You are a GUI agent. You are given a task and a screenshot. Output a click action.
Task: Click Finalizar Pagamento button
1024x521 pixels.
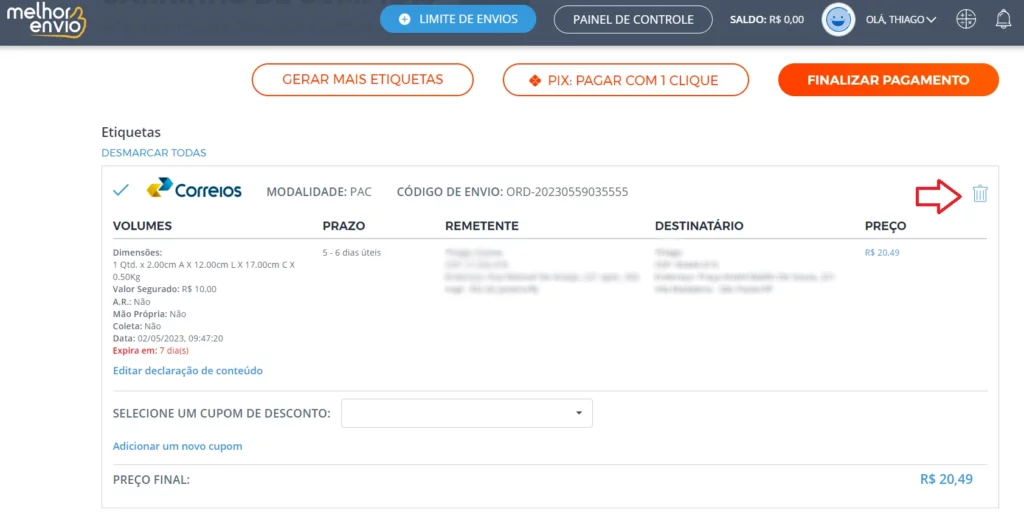(888, 80)
